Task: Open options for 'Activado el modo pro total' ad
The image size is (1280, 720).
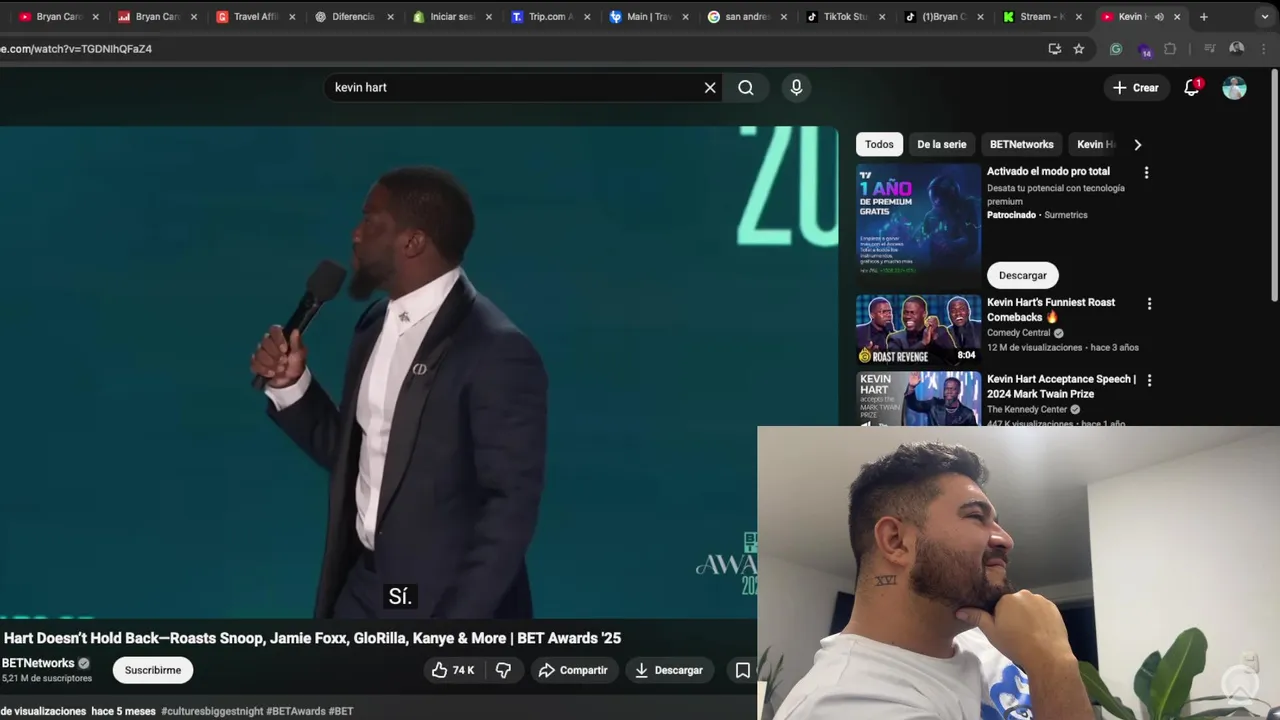Action: tap(1146, 172)
